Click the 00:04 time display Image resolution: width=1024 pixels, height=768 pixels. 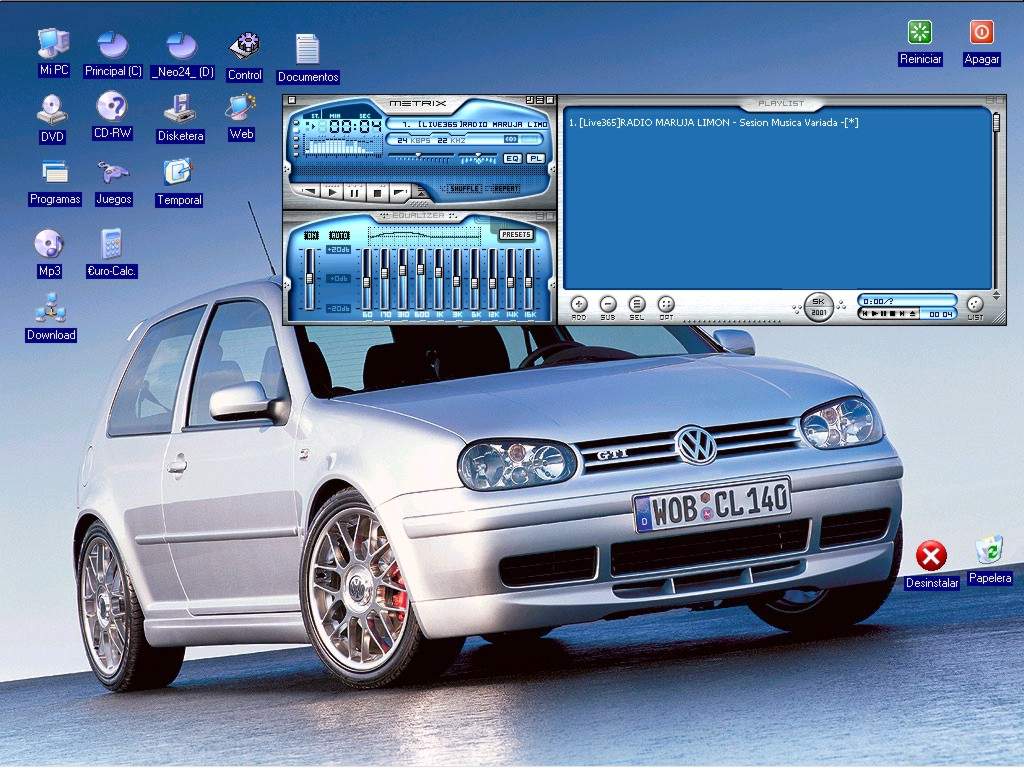pyautogui.click(x=355, y=126)
